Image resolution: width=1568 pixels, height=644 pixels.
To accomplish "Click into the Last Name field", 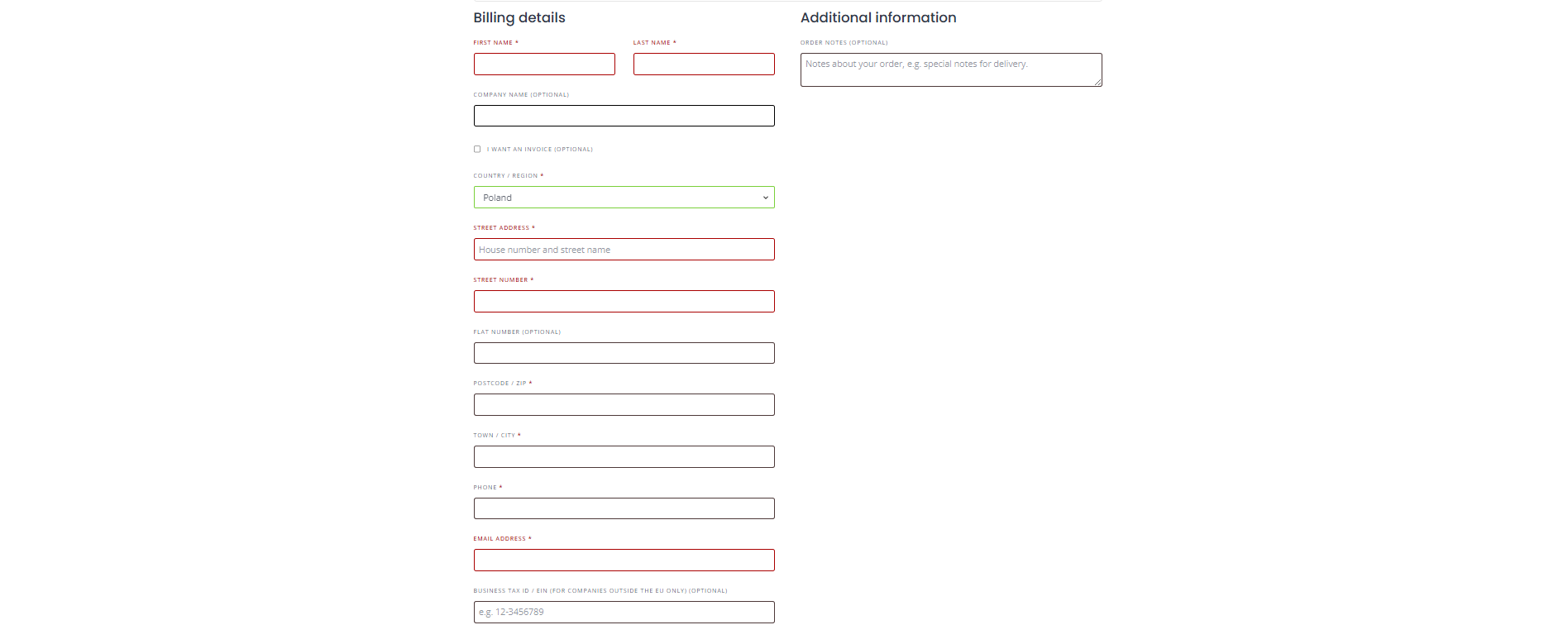I will point(704,64).
